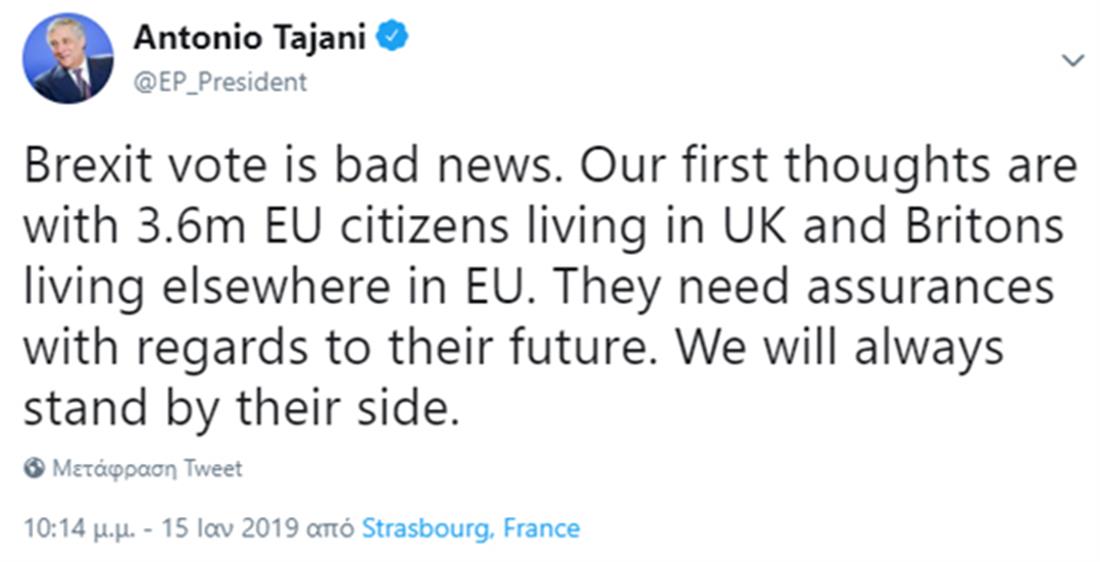Click the blue verified badge icon
This screenshot has width=1100, height=562.
(392, 38)
